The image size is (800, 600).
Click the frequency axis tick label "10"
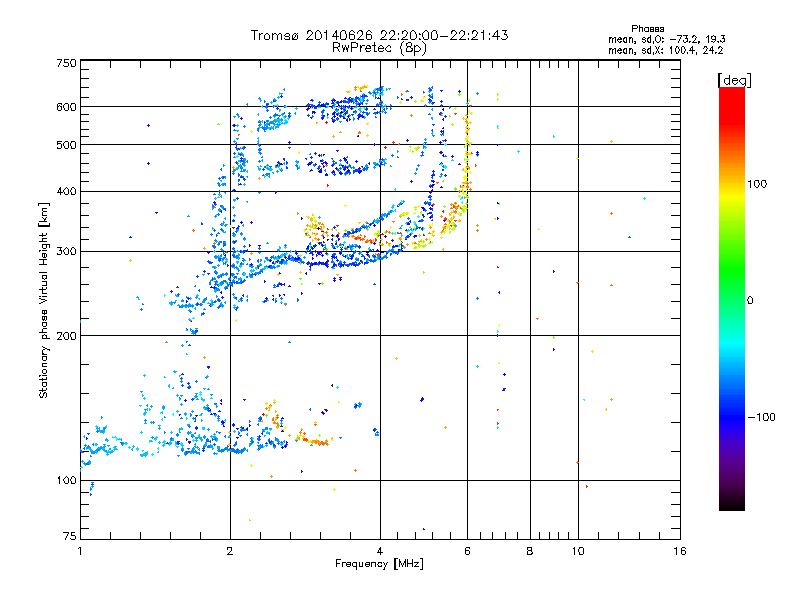coord(578,551)
